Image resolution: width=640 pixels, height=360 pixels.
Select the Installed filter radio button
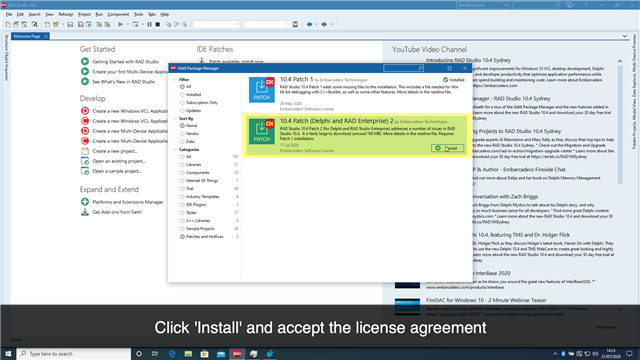click(182, 95)
